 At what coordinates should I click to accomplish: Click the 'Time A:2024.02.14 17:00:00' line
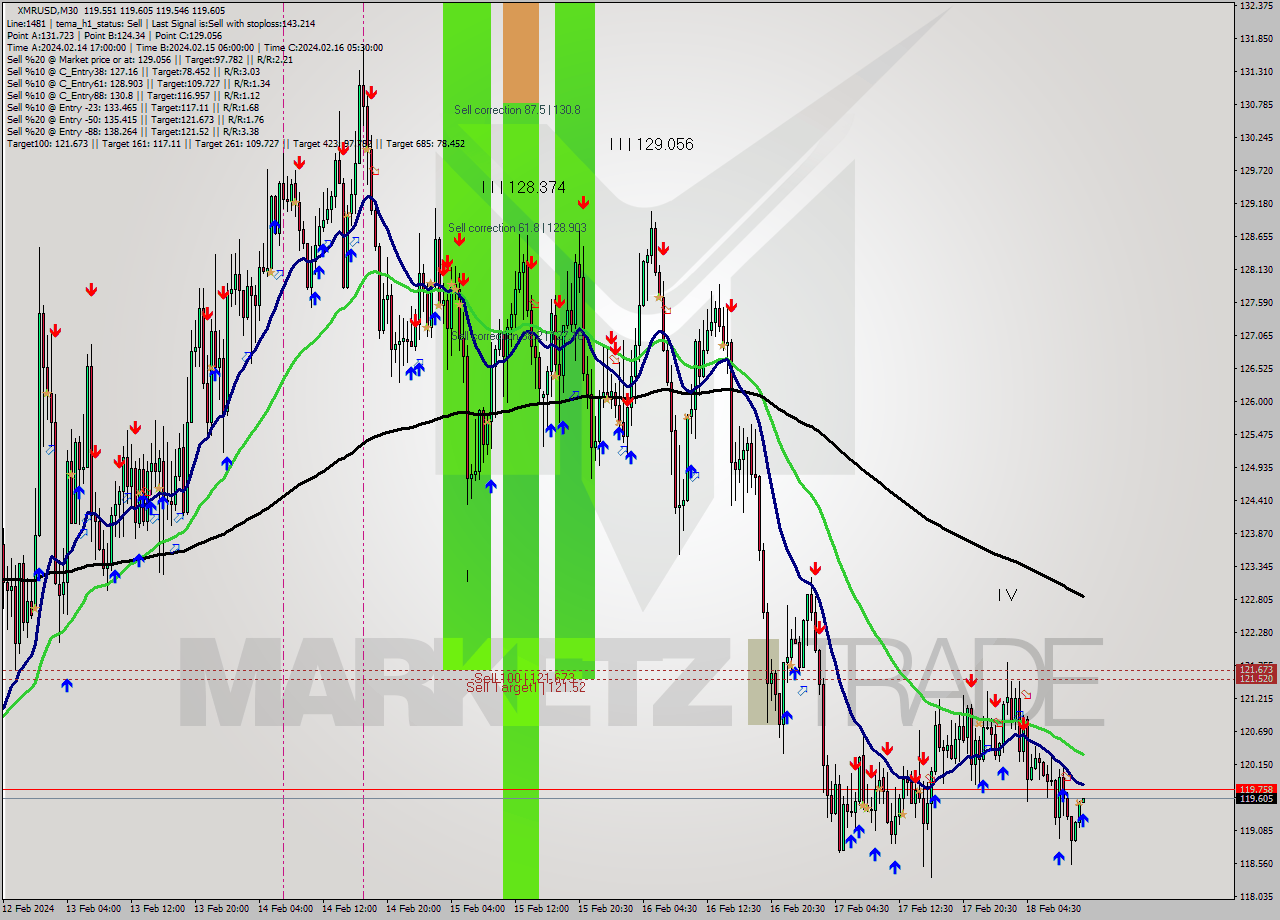(194, 47)
